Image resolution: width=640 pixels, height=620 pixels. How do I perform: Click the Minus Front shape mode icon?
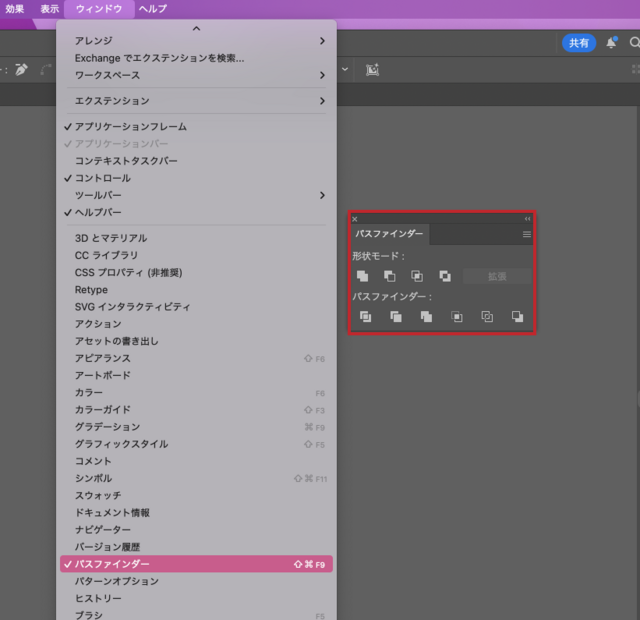[x=389, y=276]
